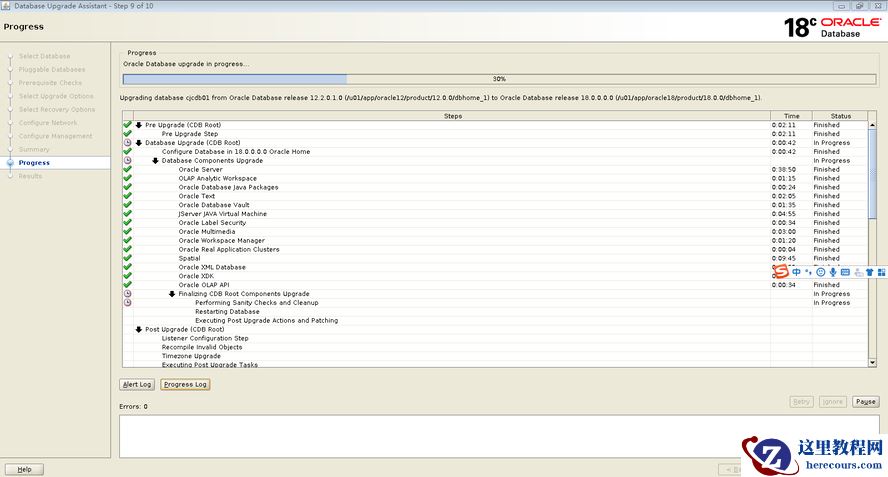The width and height of the screenshot is (888, 477).
Task: Collapse Database Components Upgrade node
Action: pyautogui.click(x=155, y=160)
